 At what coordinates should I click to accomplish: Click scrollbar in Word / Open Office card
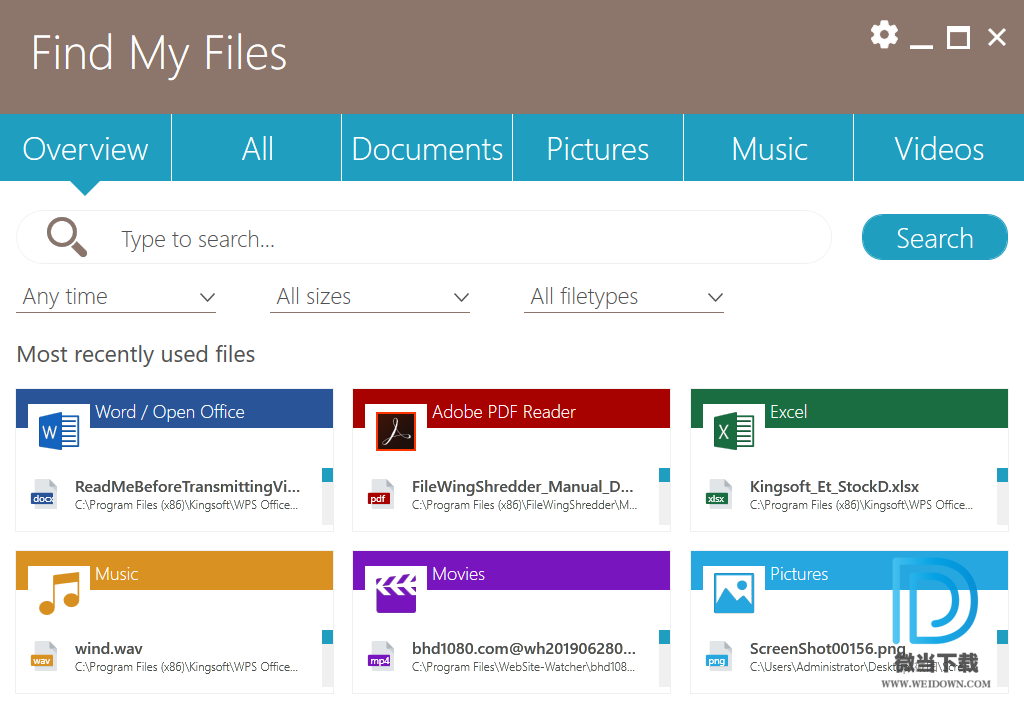[x=327, y=496]
